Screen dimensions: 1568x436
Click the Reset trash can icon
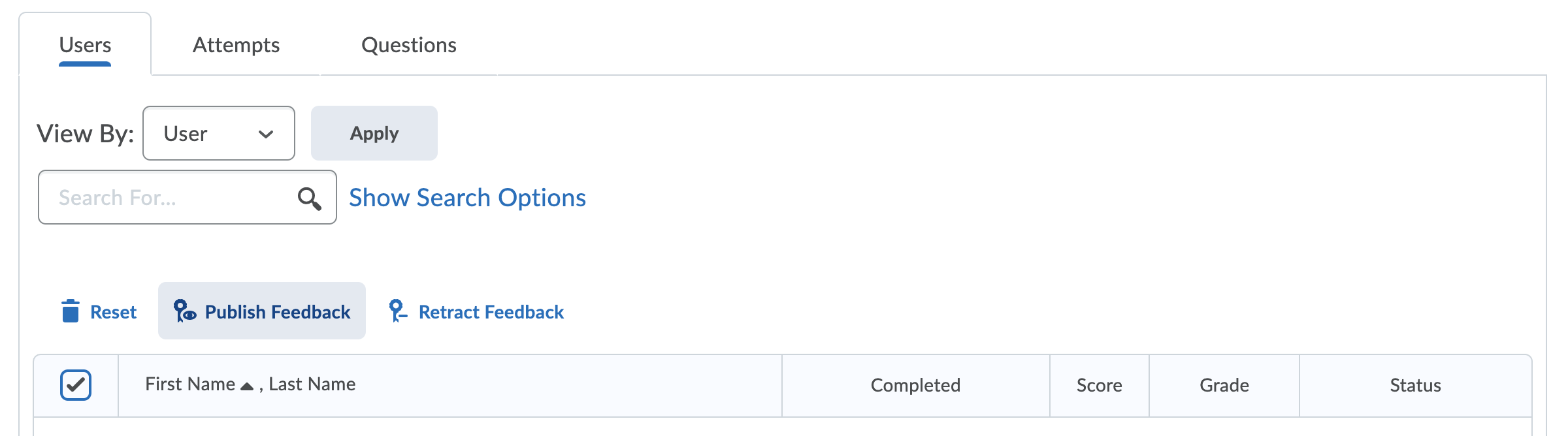click(x=71, y=311)
